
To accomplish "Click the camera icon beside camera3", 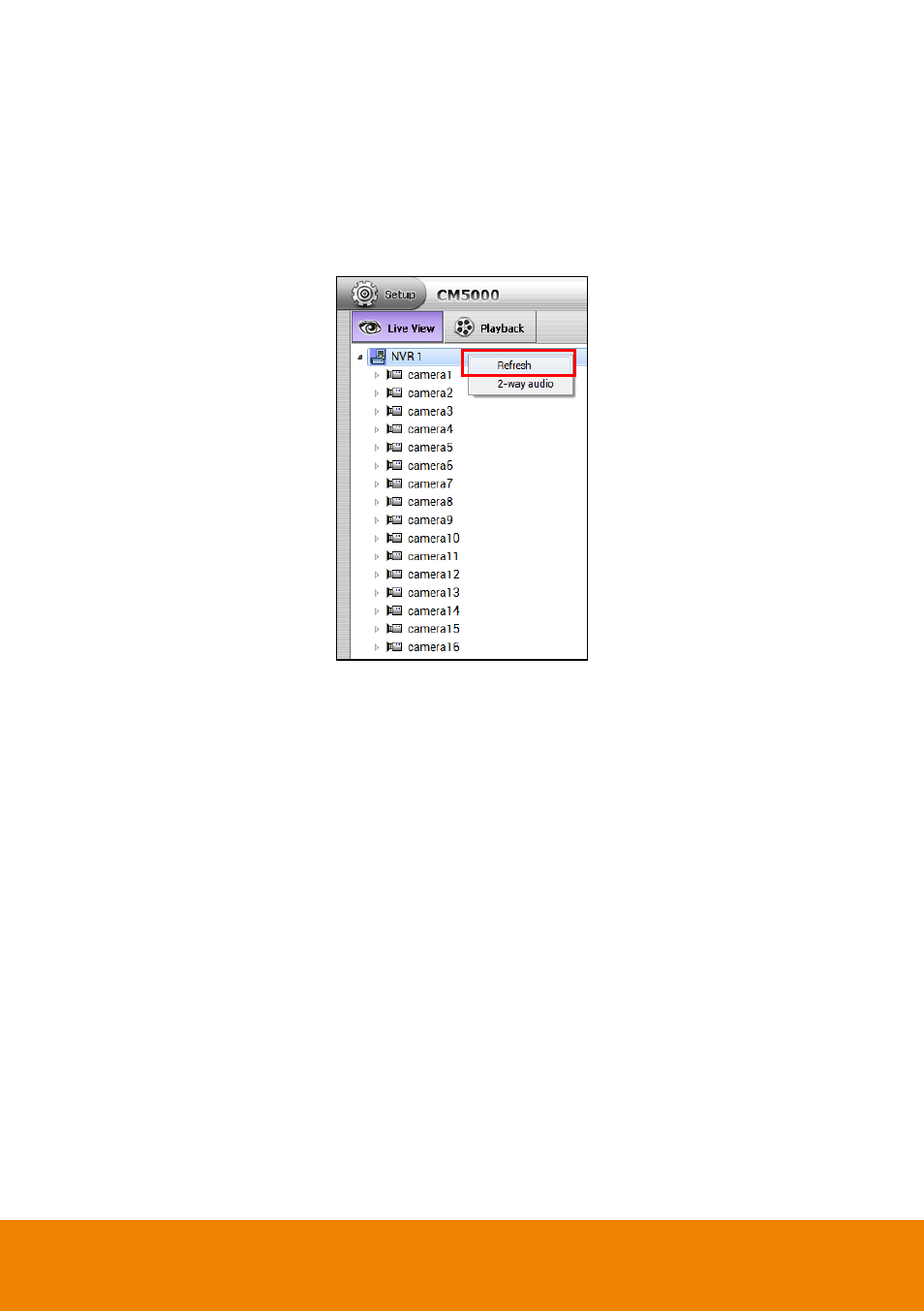I will pyautogui.click(x=394, y=411).
